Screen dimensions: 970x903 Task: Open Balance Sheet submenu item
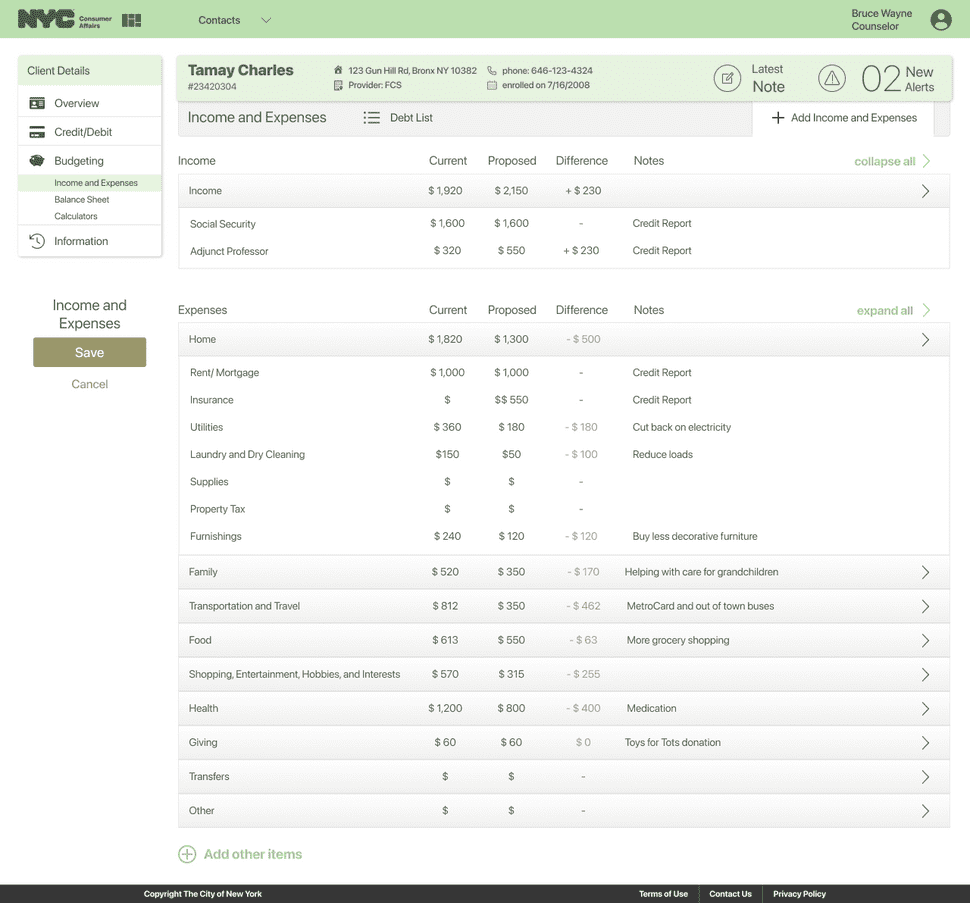tap(82, 200)
